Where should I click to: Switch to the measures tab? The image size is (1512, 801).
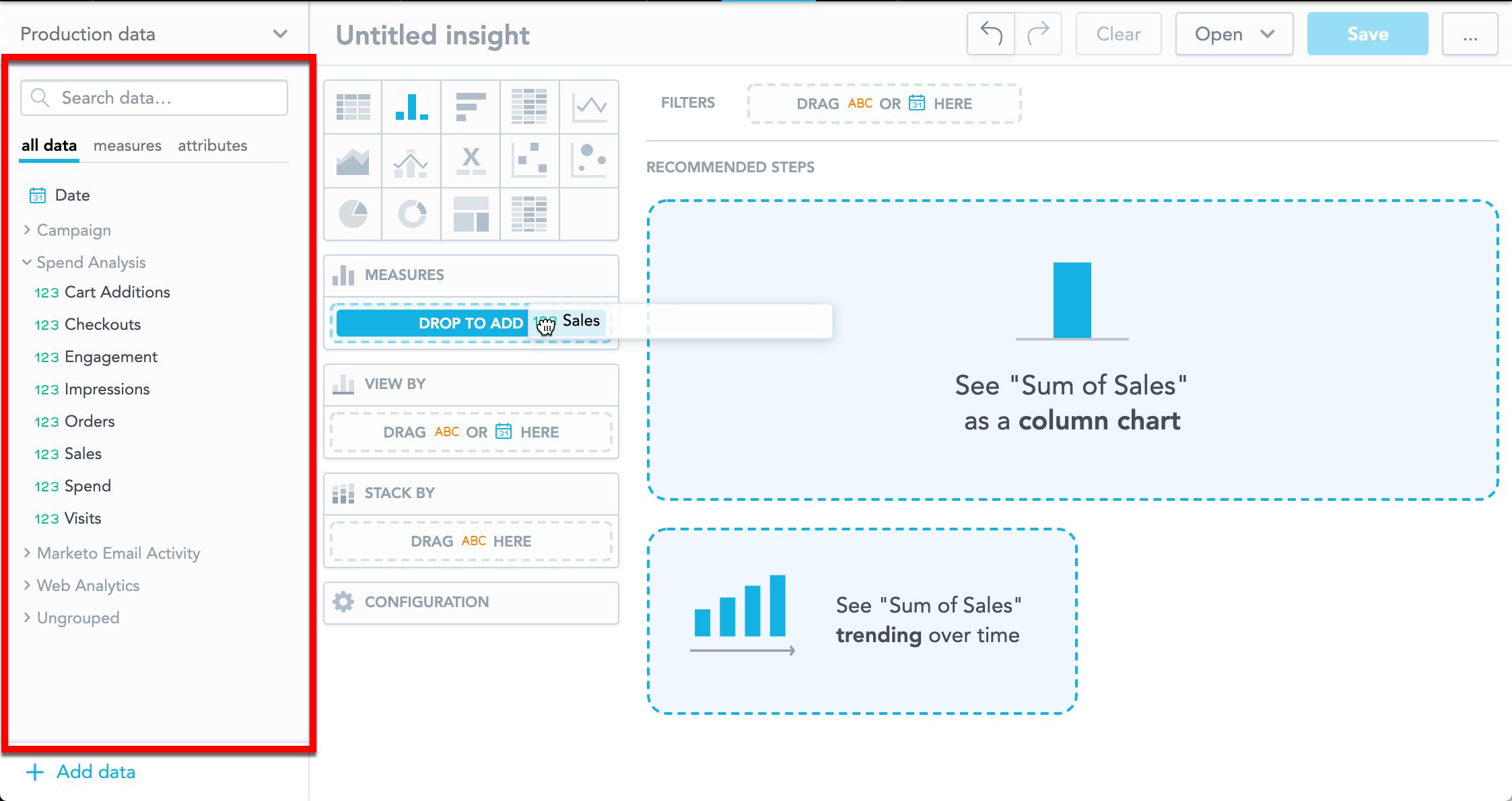tap(127, 145)
